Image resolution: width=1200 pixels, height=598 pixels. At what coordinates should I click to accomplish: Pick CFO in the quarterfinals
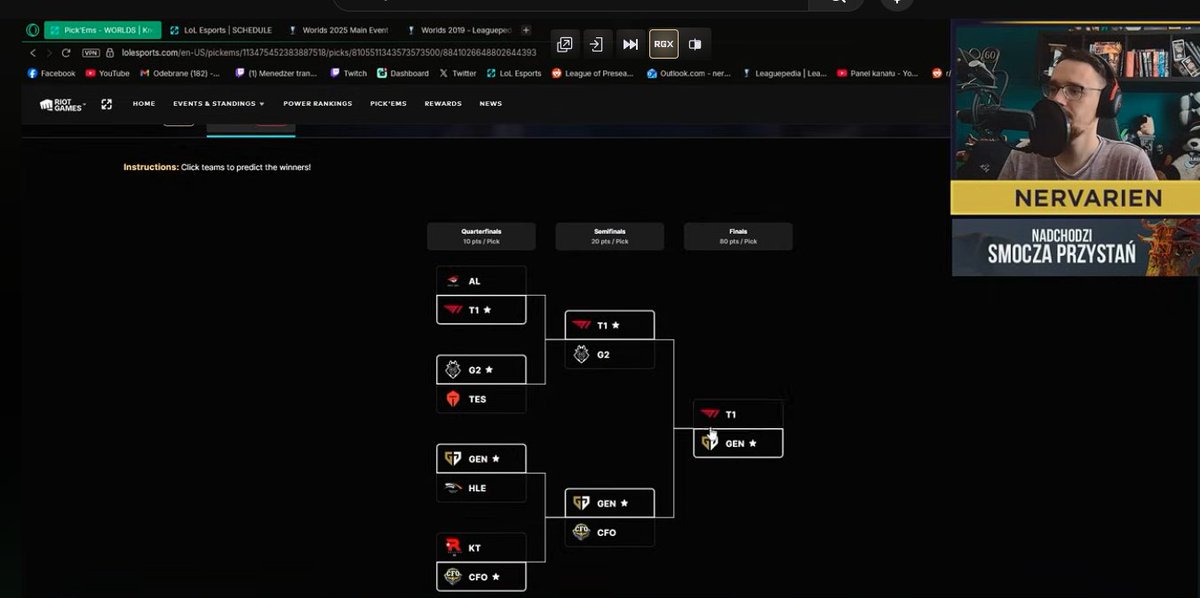click(481, 576)
